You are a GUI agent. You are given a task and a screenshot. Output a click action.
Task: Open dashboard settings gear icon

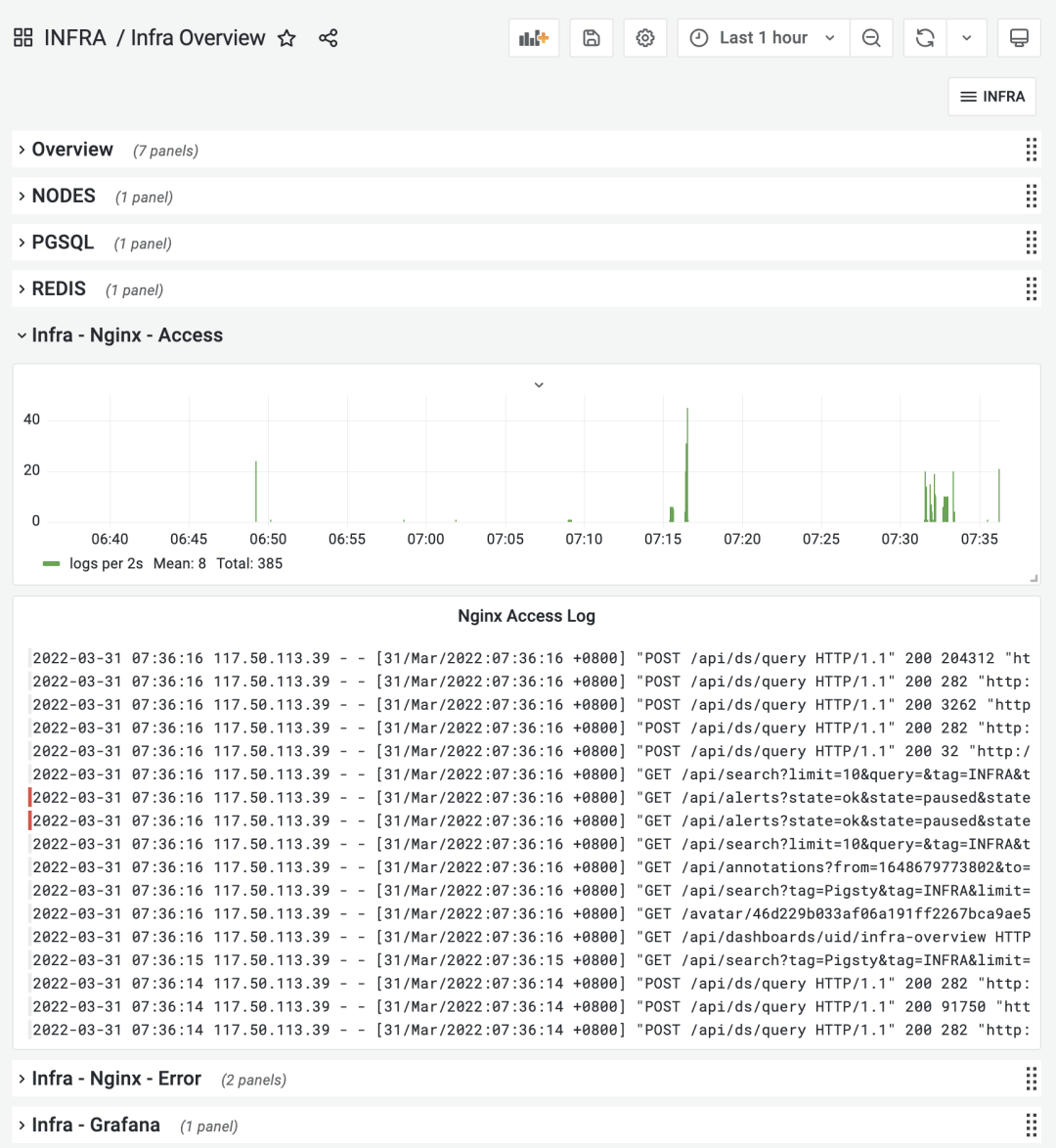645,38
